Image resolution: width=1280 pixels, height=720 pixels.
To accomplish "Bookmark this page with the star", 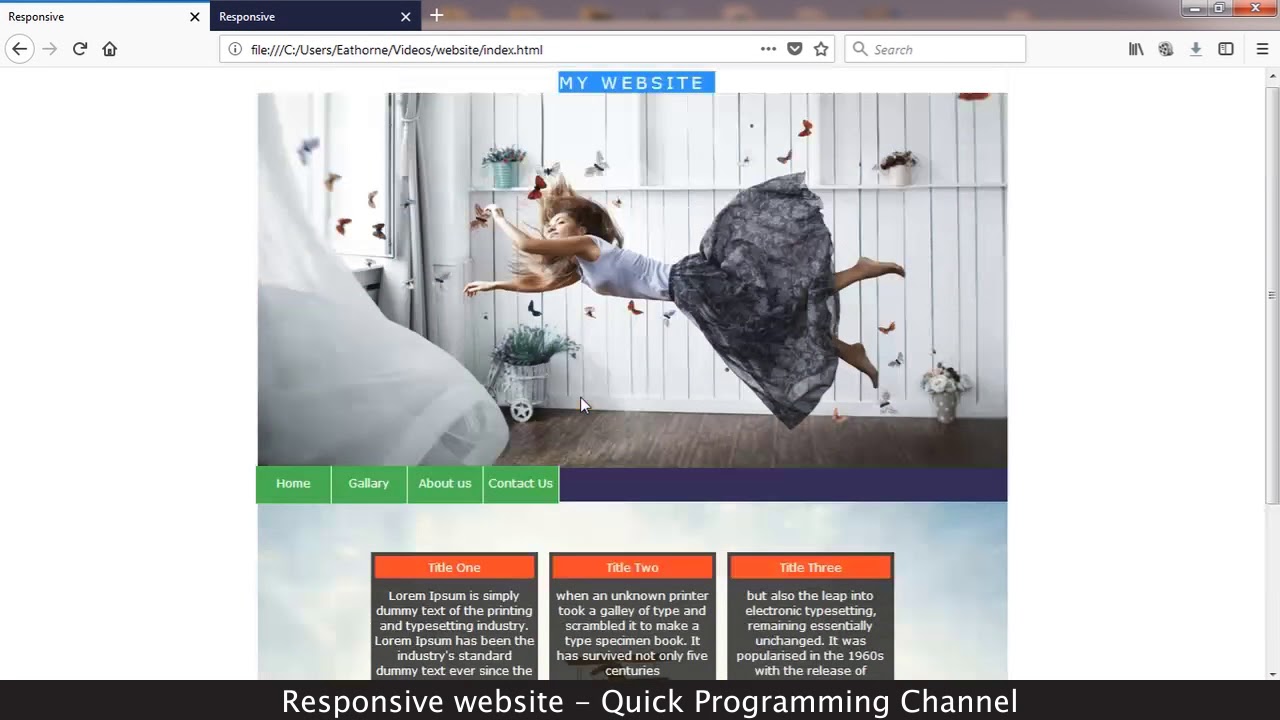I will tap(821, 49).
